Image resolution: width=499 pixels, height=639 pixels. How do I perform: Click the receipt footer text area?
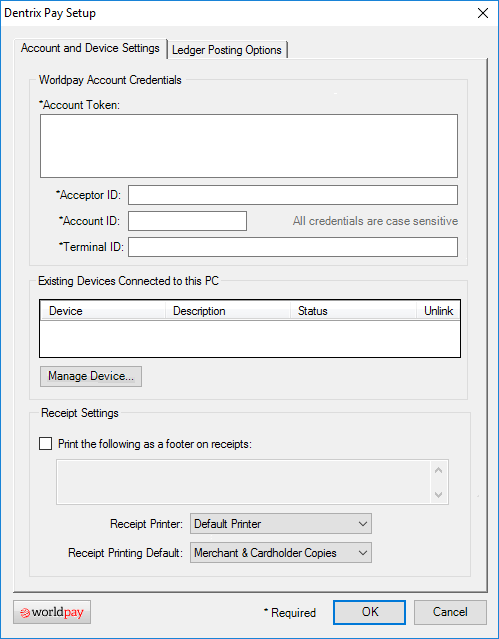pos(243,482)
